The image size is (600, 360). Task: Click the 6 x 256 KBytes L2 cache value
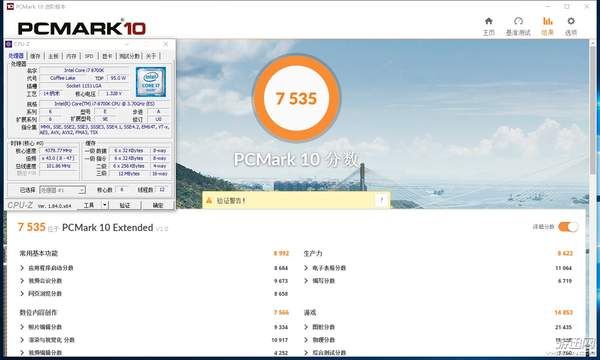coord(129,166)
